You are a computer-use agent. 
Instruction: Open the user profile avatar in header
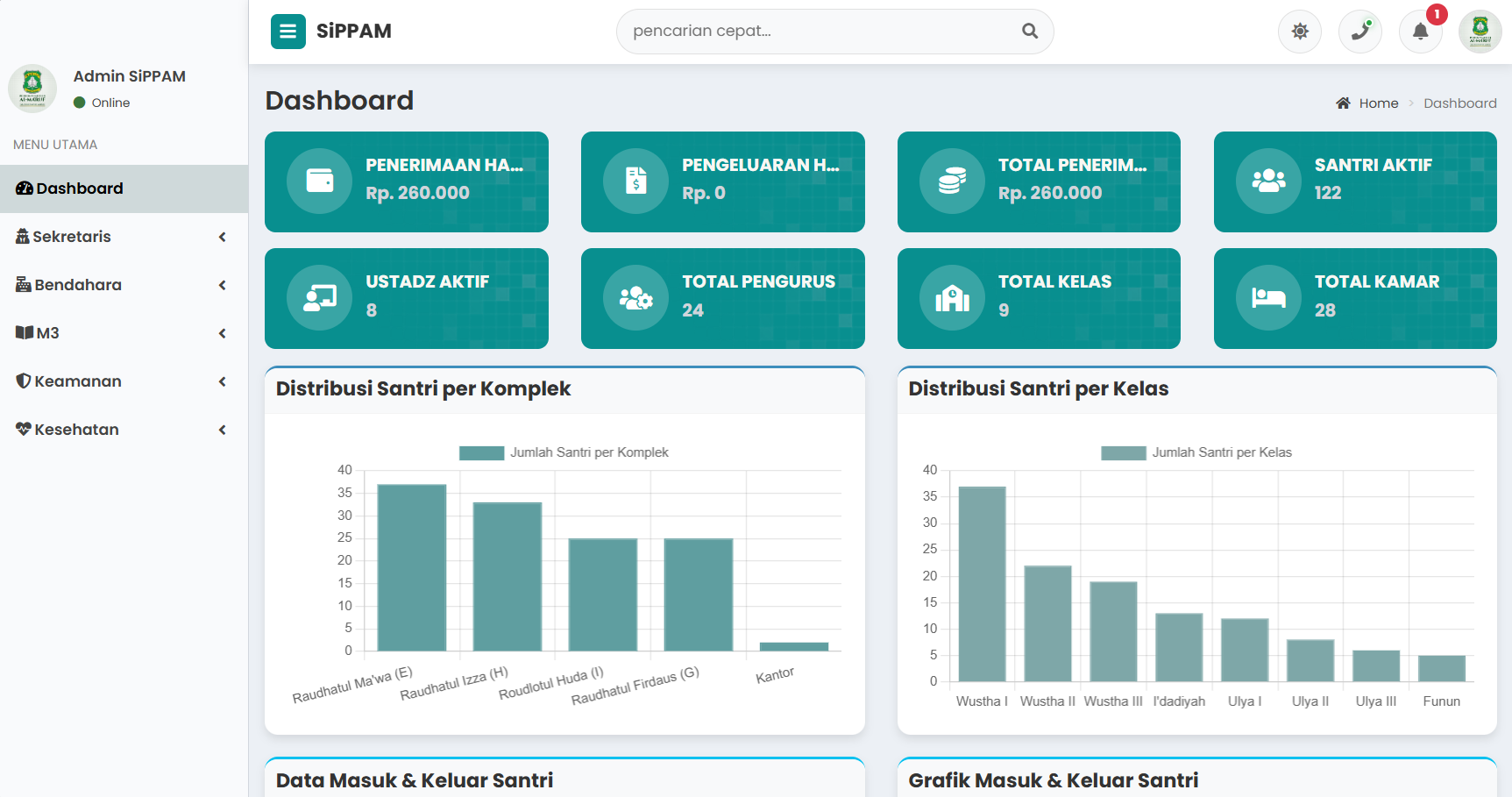tap(1480, 32)
